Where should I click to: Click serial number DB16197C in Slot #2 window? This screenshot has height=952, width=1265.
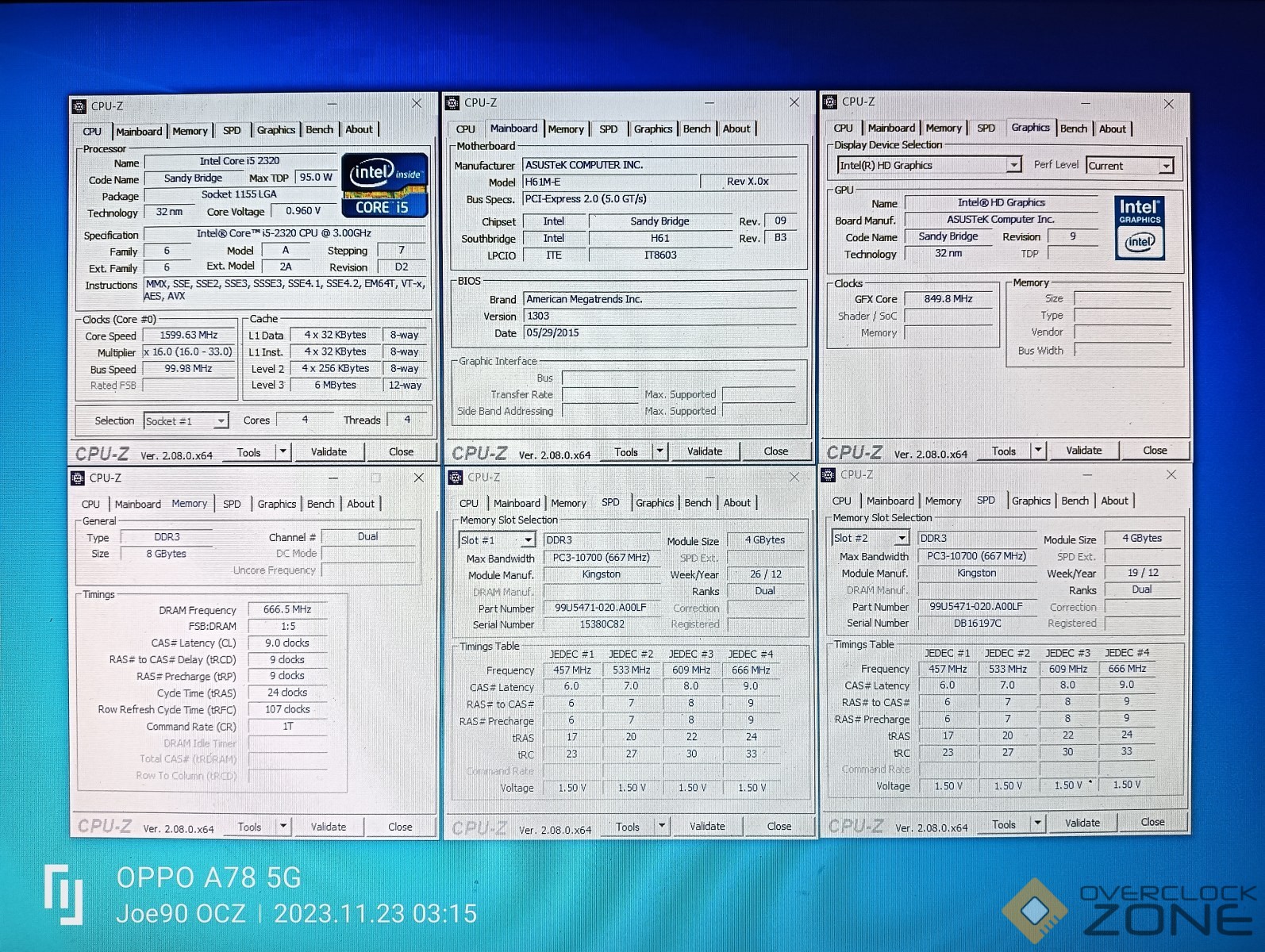pos(978,623)
